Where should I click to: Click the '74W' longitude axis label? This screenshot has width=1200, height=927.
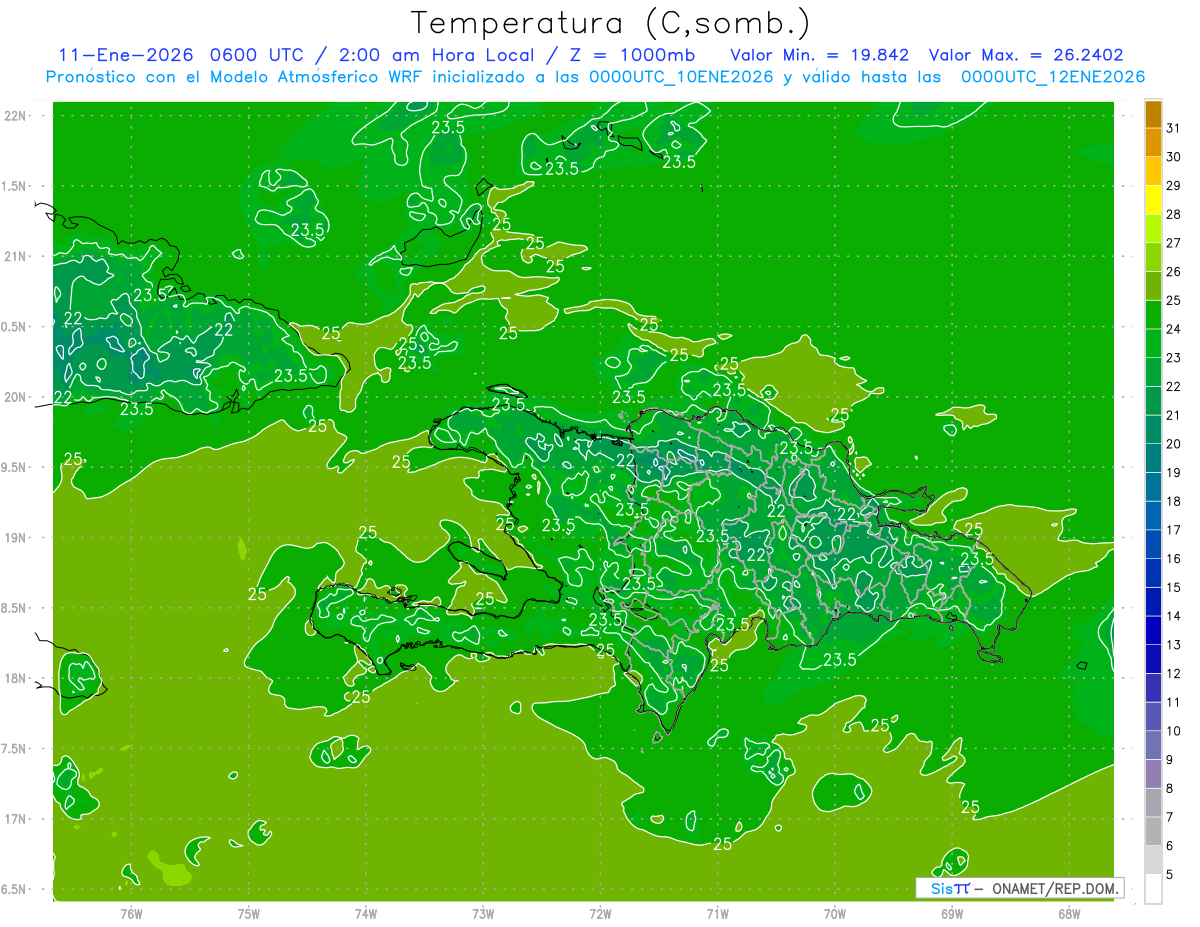(366, 913)
